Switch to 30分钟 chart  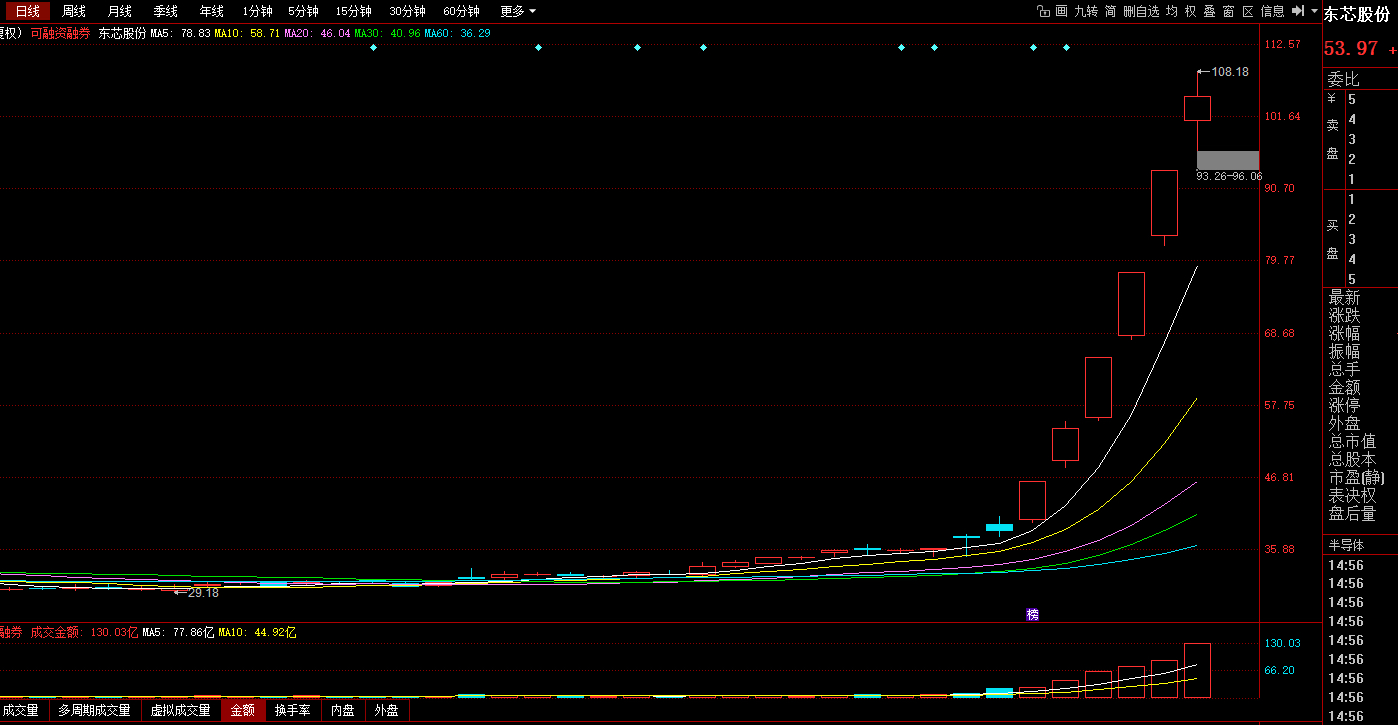coord(407,11)
